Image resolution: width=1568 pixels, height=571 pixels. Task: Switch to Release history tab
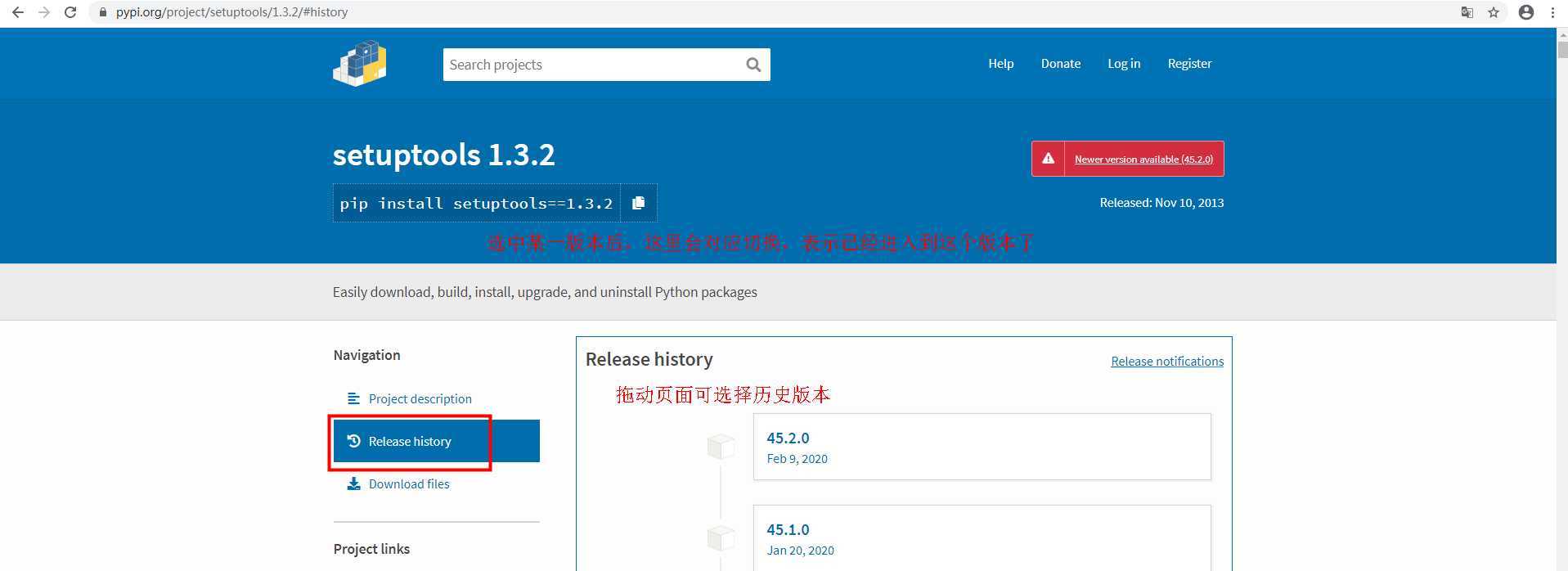436,441
